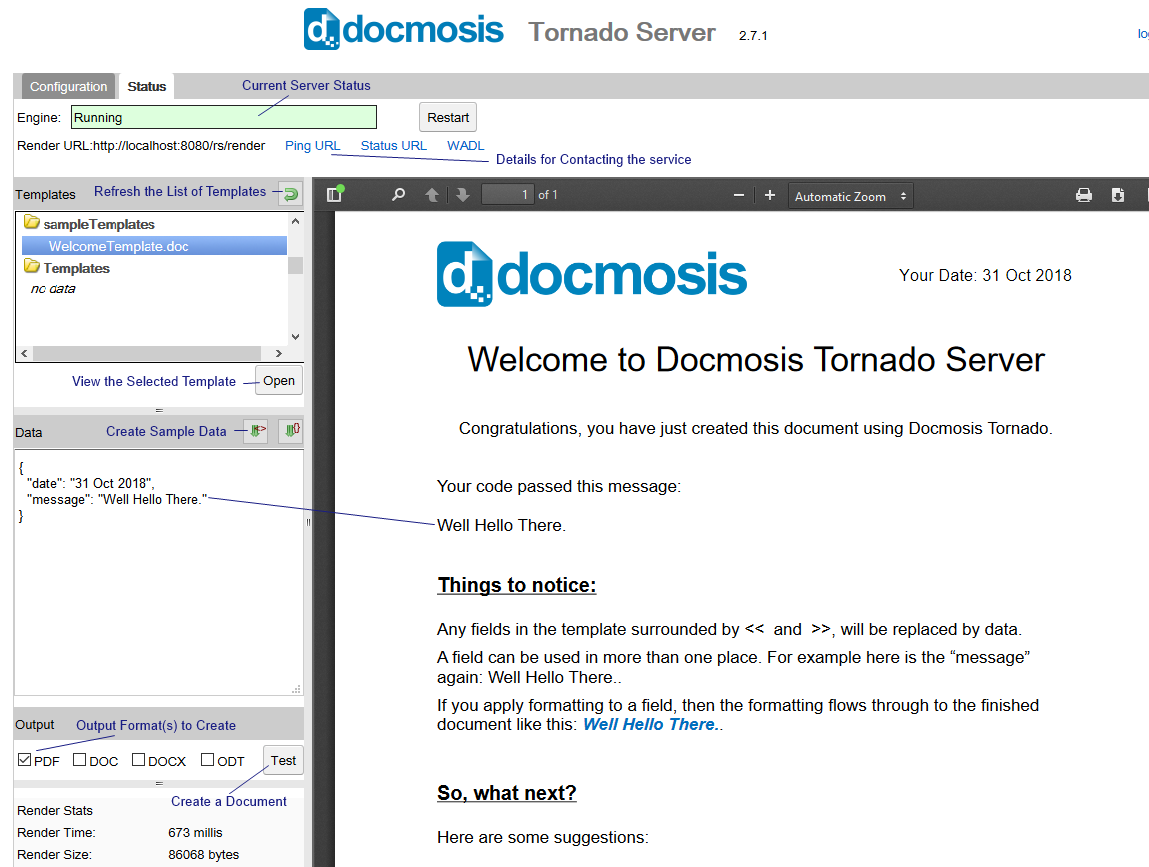1149x867 pixels.
Task: Switch to the Configuration tab
Action: (68, 86)
